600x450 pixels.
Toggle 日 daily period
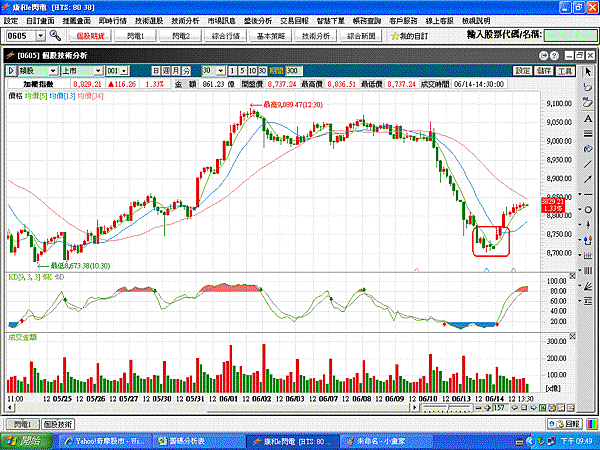156,71
